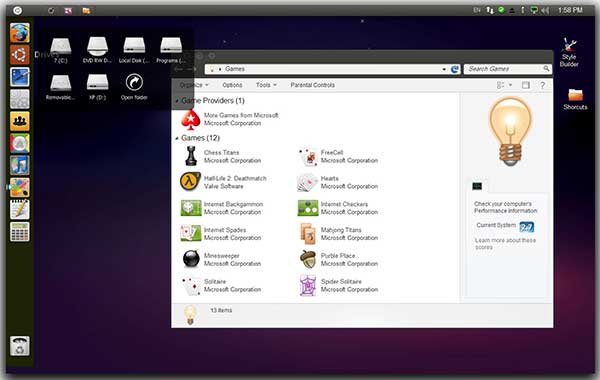The height and width of the screenshot is (380, 600).
Task: Select FreeCell game entry
Action: pos(338,156)
